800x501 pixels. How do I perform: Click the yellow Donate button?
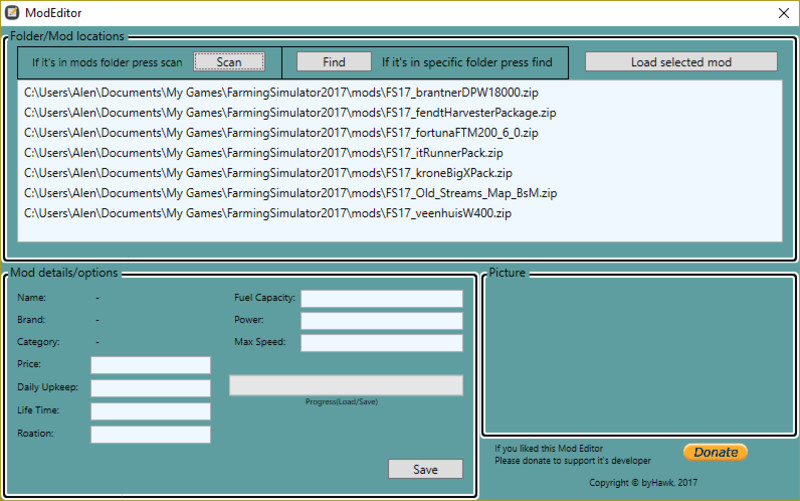point(715,452)
